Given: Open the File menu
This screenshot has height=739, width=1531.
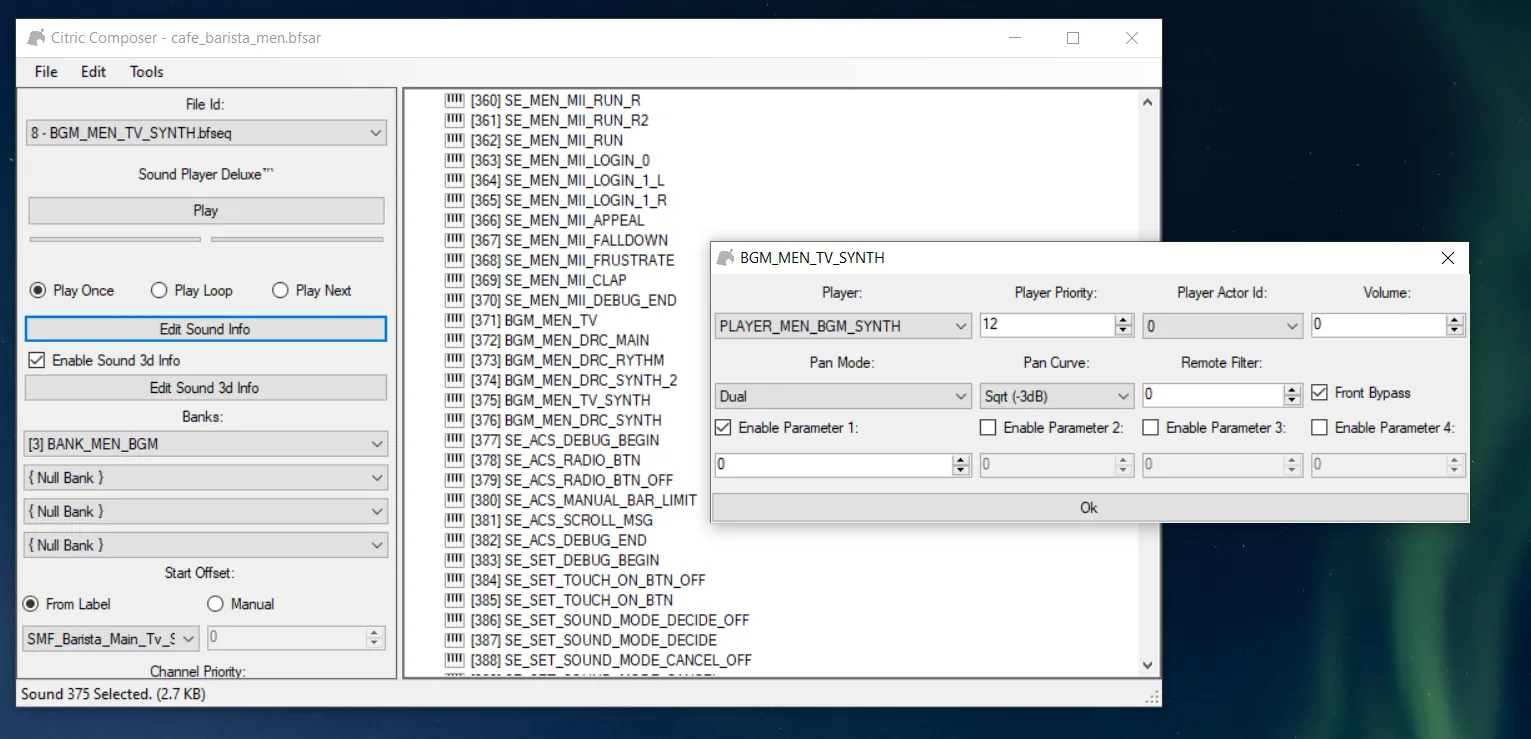Looking at the screenshot, I should tap(46, 72).
